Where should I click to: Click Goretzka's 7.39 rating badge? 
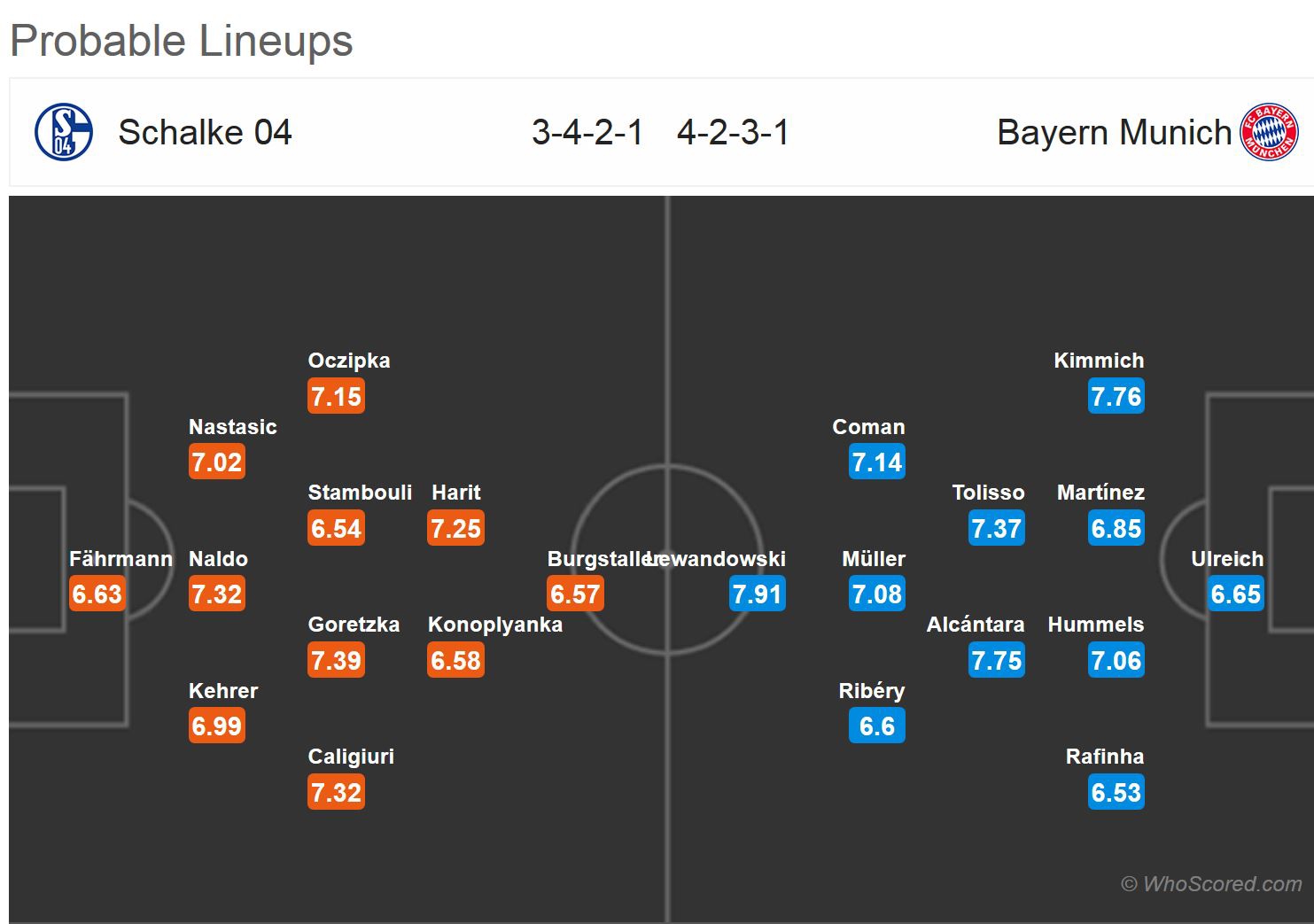(337, 660)
